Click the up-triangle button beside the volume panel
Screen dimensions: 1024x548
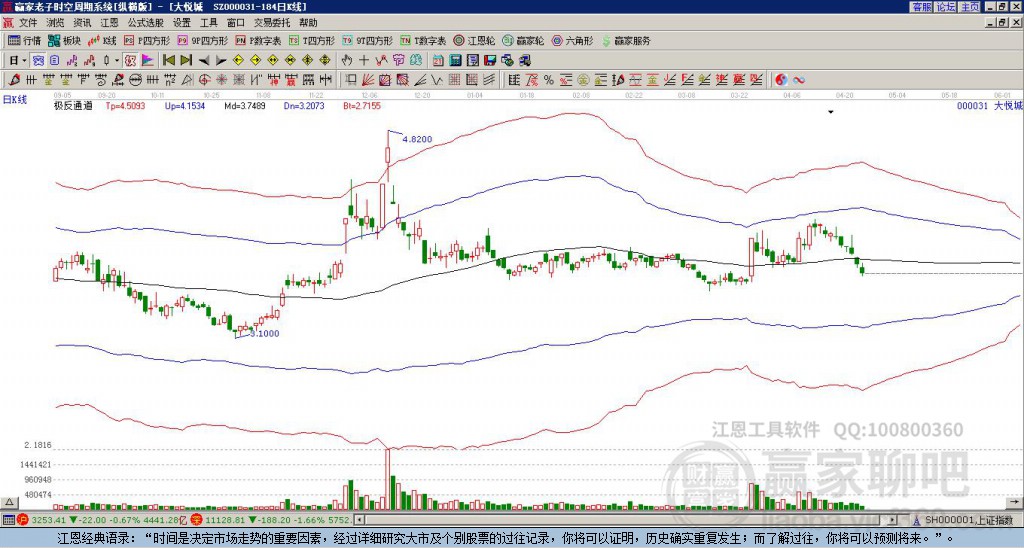coord(9,502)
